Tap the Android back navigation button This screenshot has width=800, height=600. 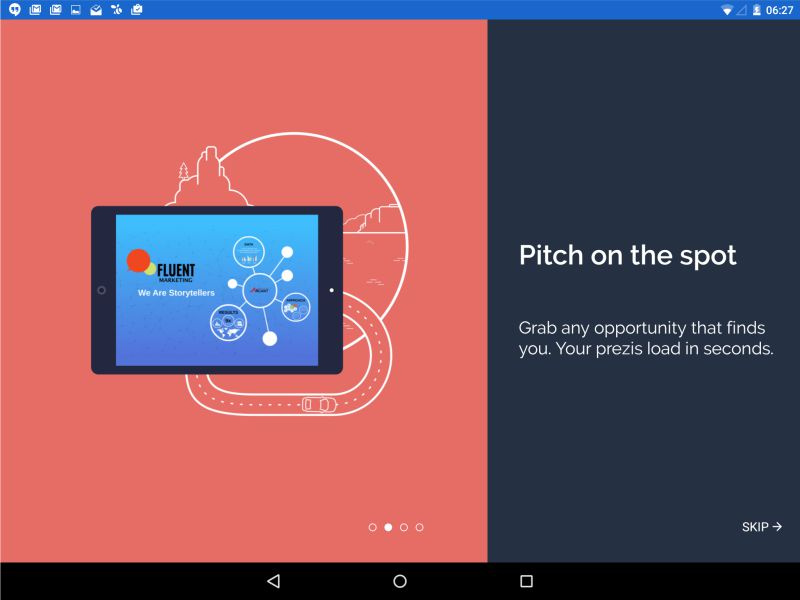click(274, 581)
